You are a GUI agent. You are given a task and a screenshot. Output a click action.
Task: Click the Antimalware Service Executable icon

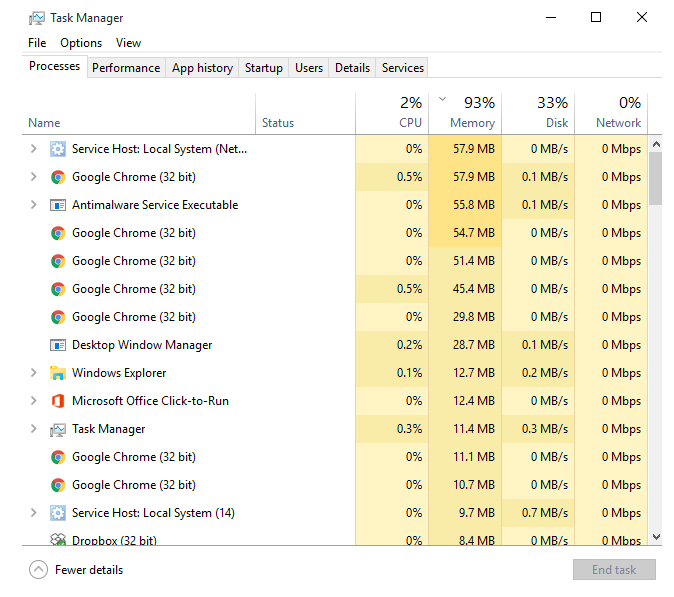(x=58, y=205)
